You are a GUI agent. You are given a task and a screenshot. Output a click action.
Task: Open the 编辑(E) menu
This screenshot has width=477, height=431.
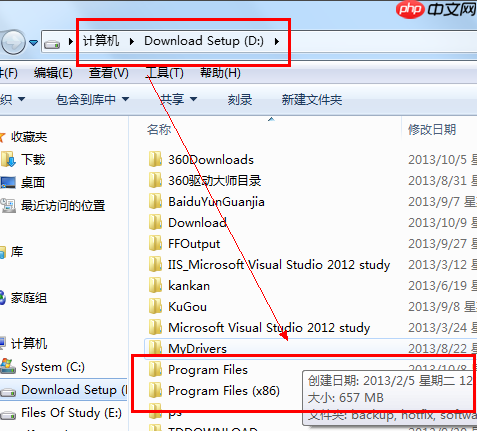tap(53, 73)
